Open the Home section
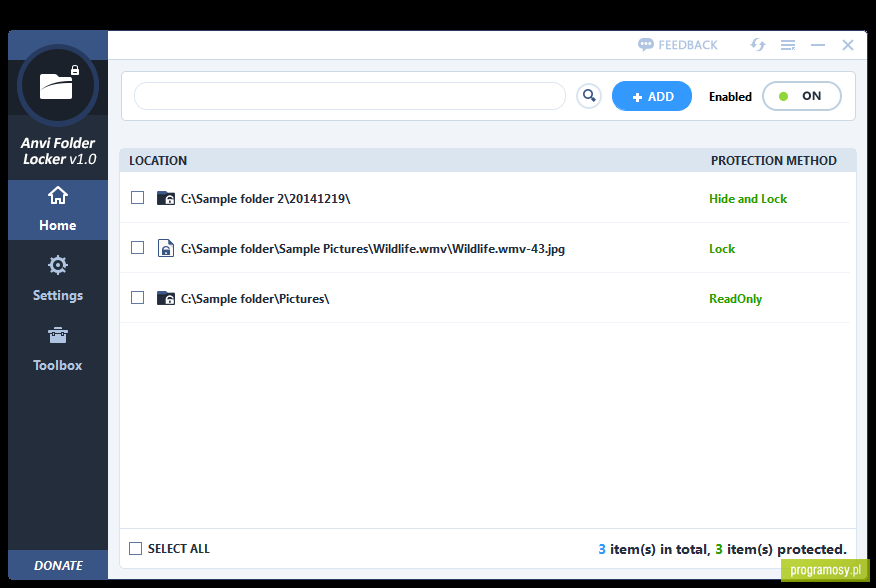 [58, 210]
